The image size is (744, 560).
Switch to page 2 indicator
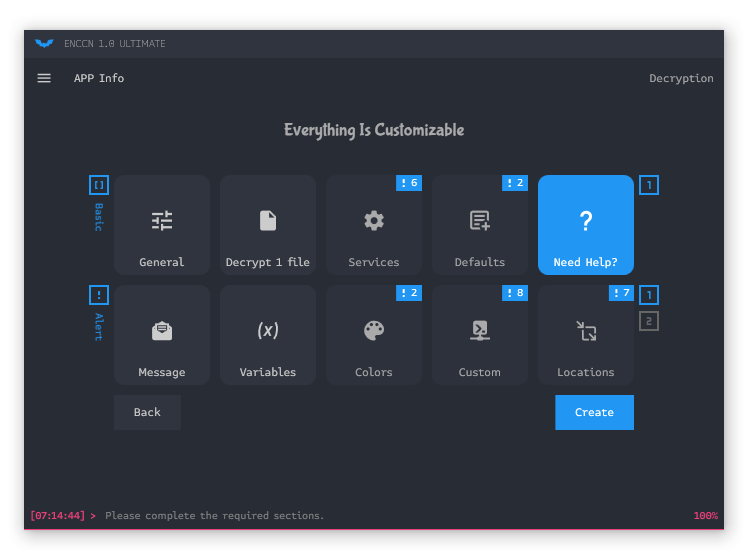pyautogui.click(x=649, y=321)
